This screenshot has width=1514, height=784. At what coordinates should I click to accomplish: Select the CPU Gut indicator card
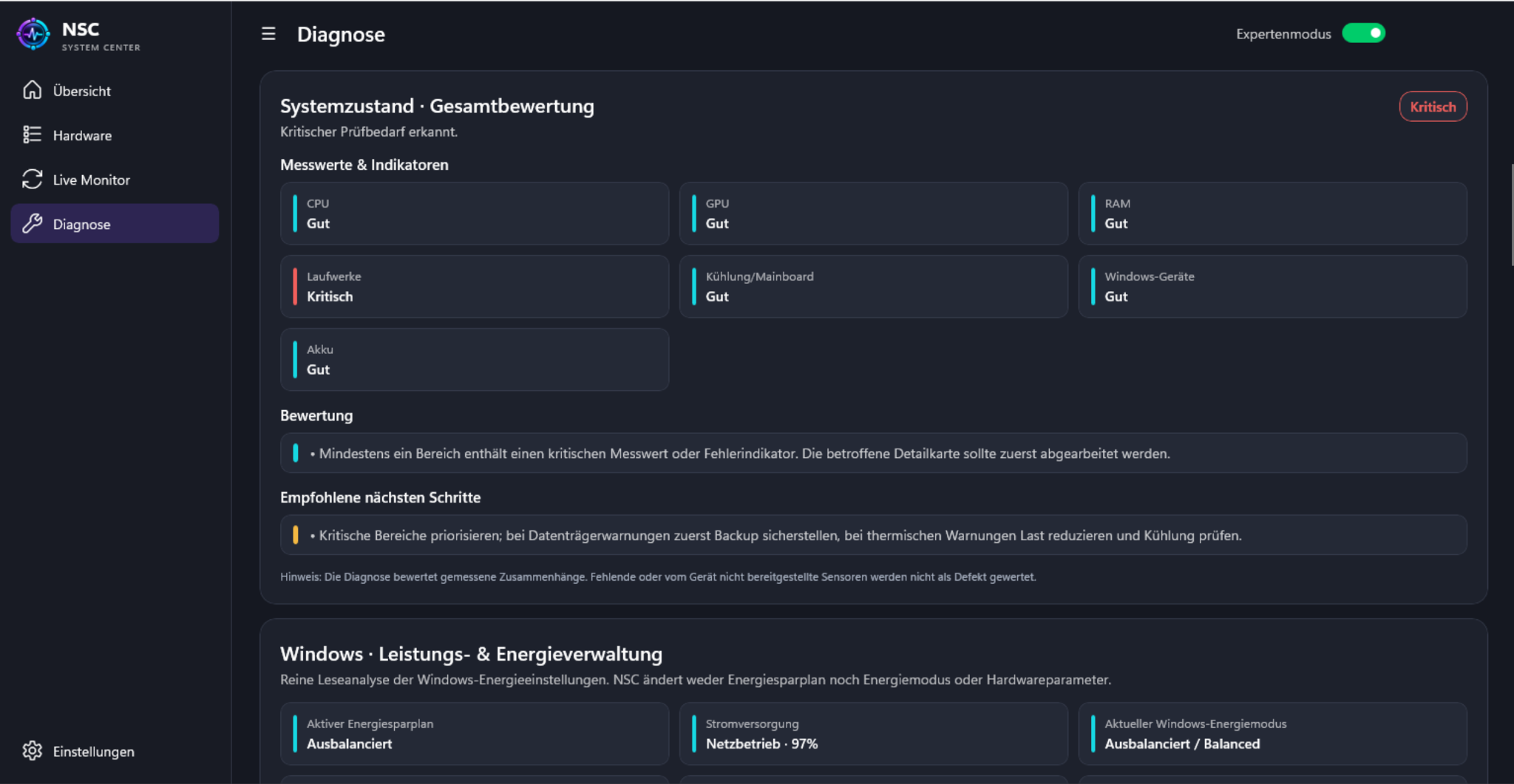click(475, 214)
